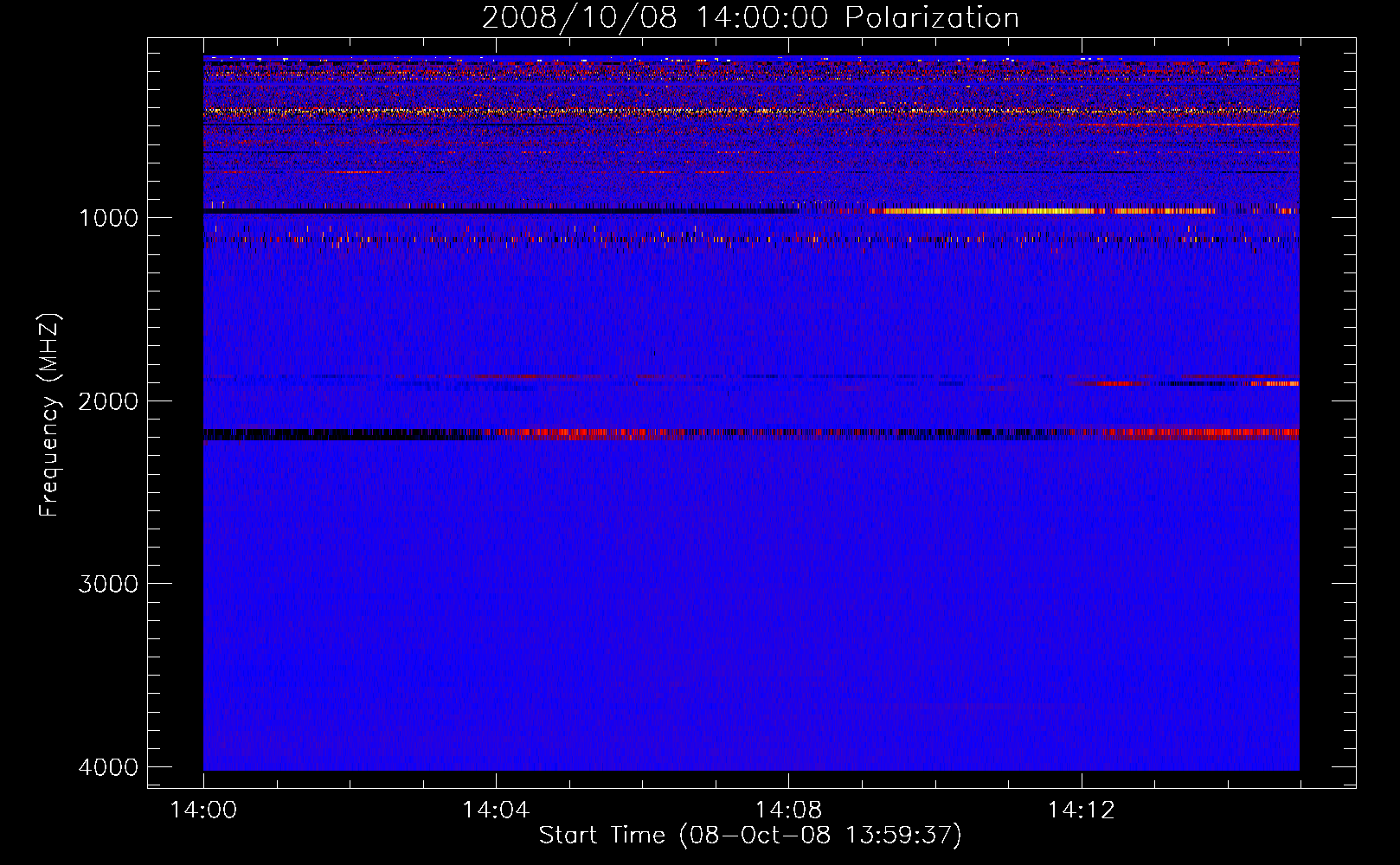Viewport: 1400px width, 865px height.
Task: Click the plot title "2008/10/08 14:00:00 Polarization"
Action: tap(749, 18)
